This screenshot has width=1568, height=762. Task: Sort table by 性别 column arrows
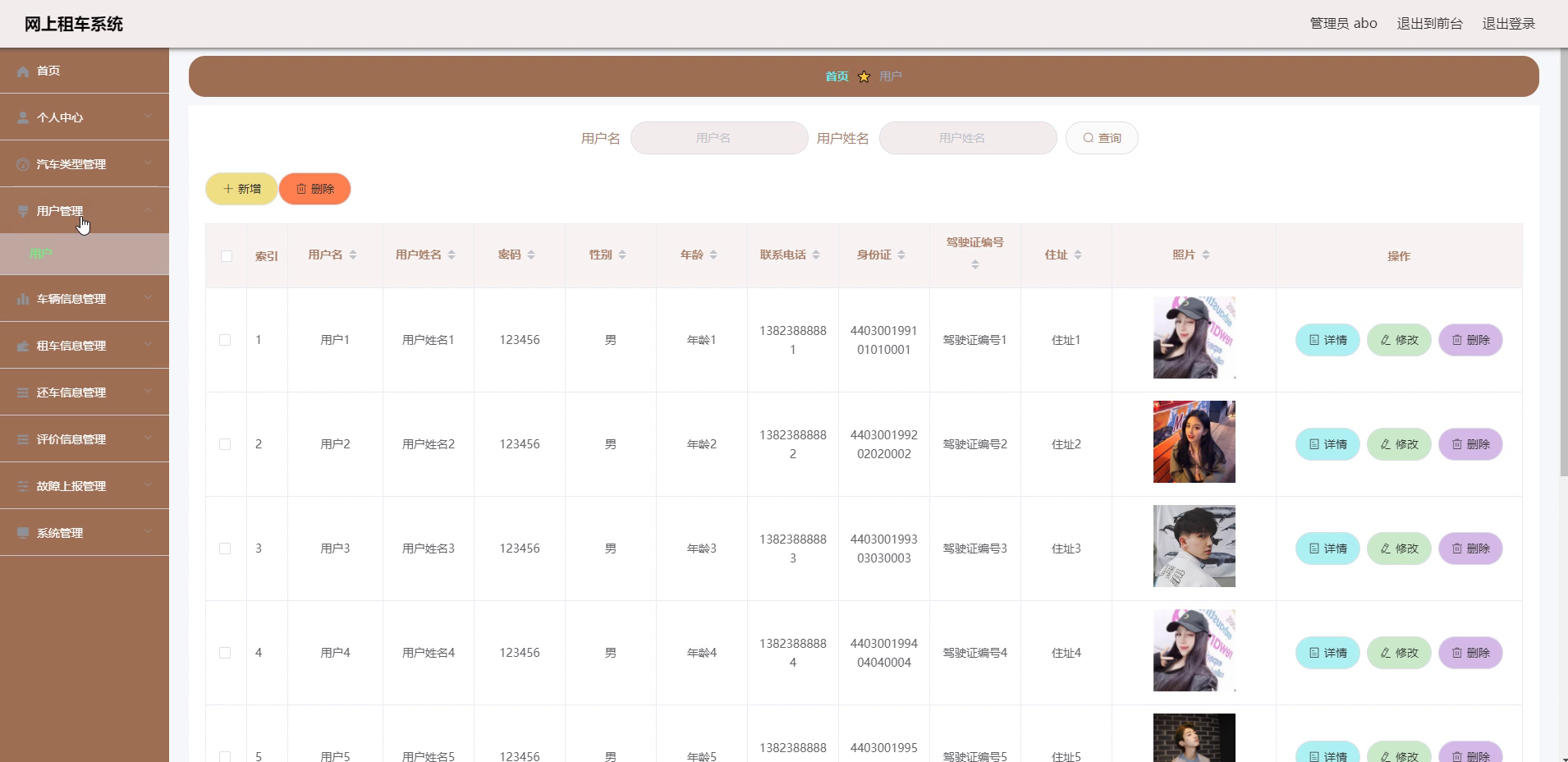click(x=622, y=255)
